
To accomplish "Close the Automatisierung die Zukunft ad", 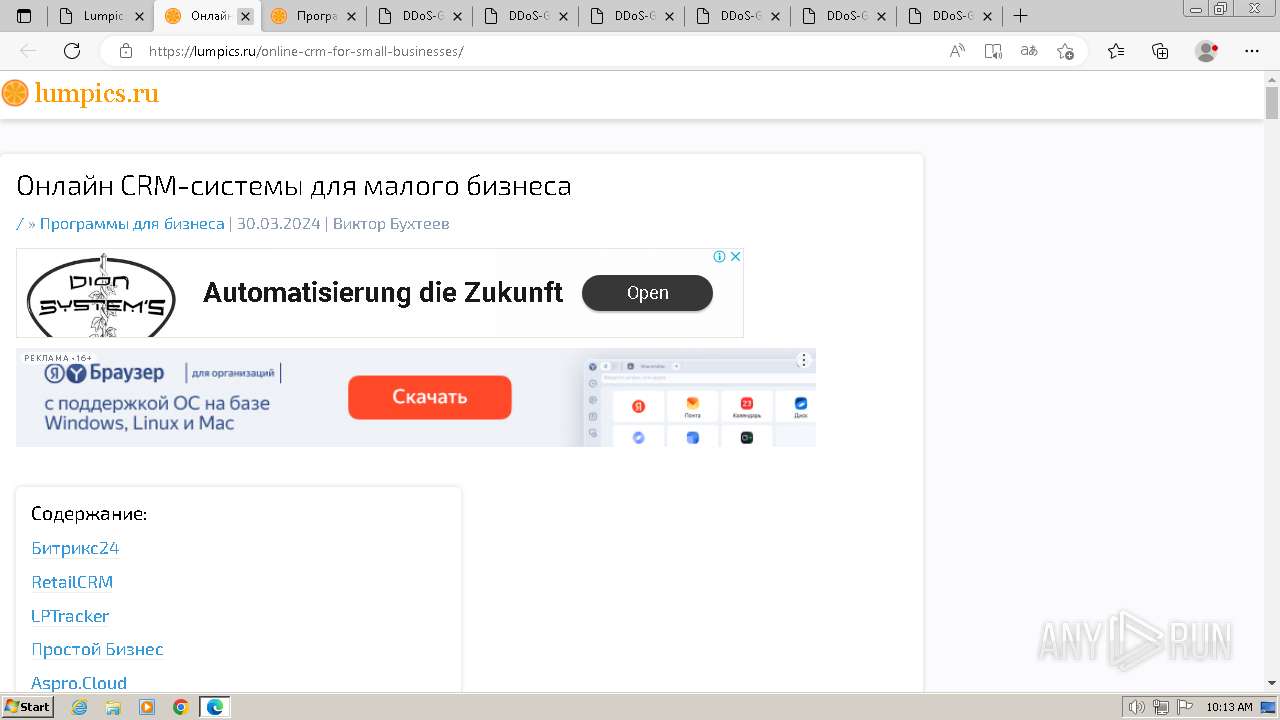I will click(x=735, y=256).
